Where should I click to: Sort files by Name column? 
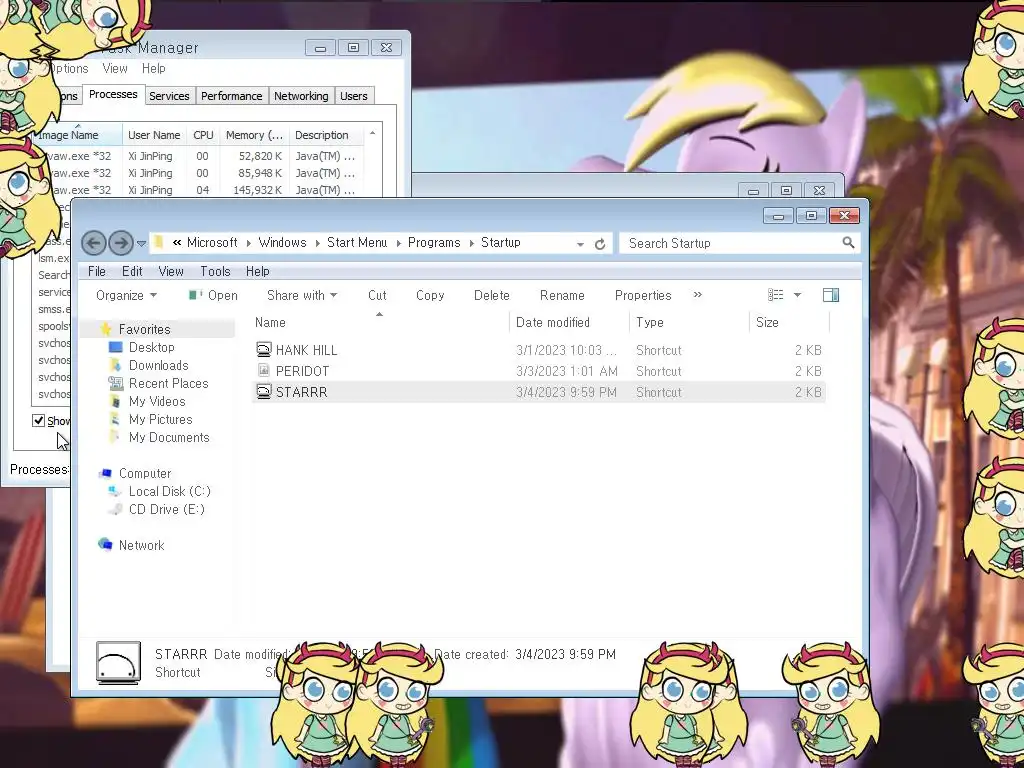point(380,322)
